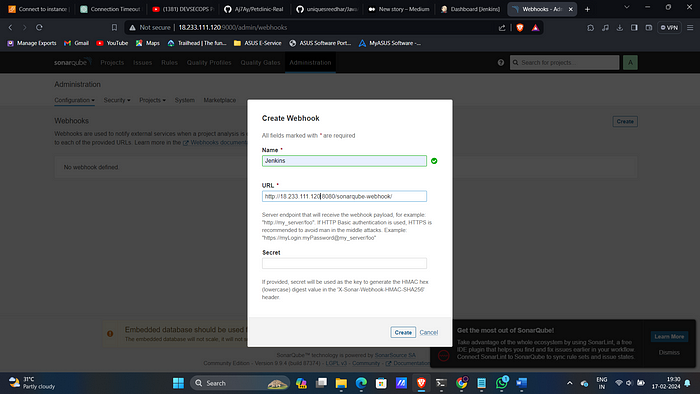Open the Rules page
Viewport: 700px width, 394px height.
tap(169, 62)
